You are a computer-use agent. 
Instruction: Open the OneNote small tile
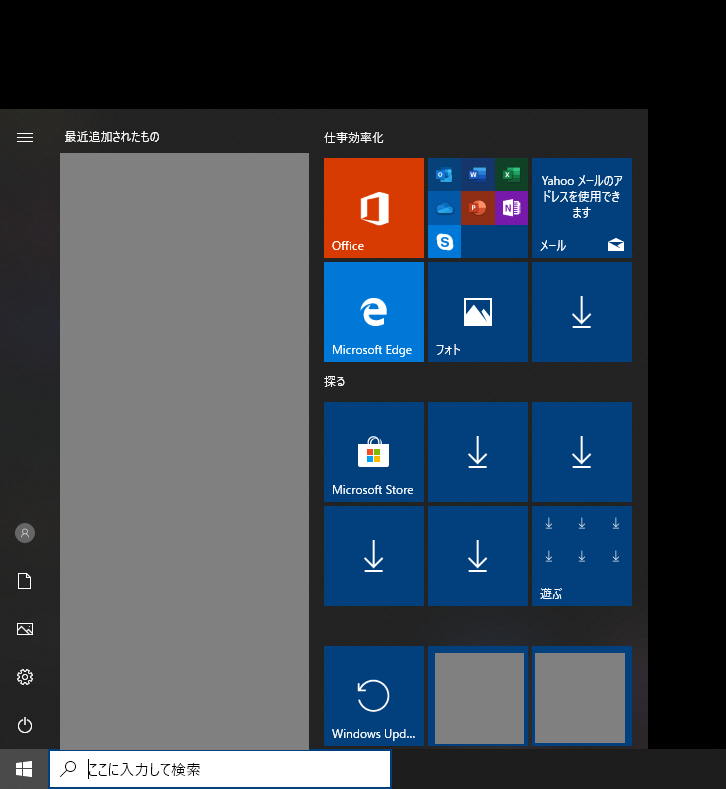pos(511,208)
